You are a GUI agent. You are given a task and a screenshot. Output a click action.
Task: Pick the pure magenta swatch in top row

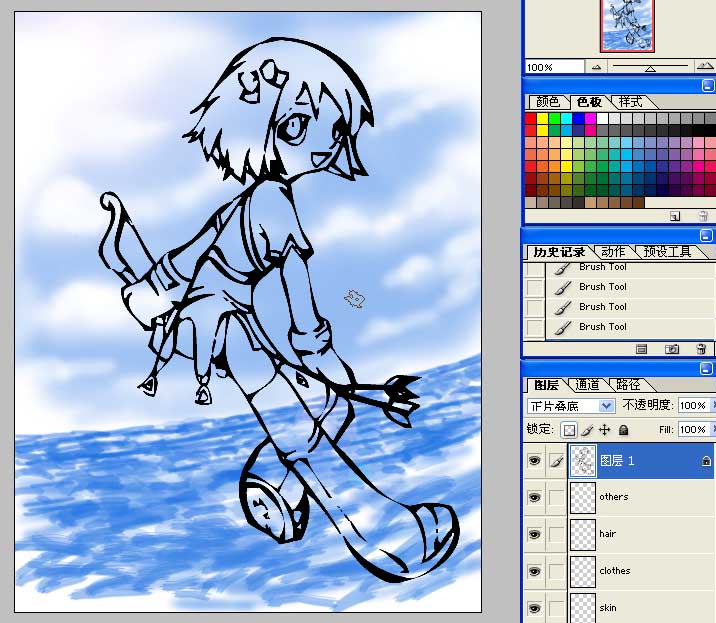(590, 119)
